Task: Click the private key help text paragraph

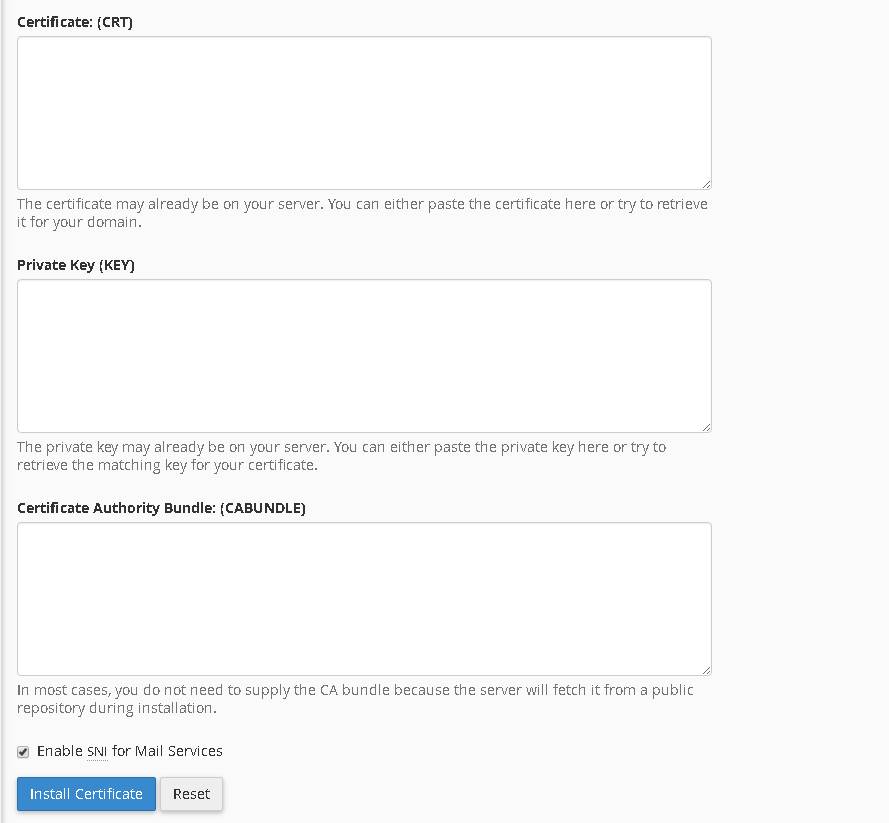Action: coord(341,456)
